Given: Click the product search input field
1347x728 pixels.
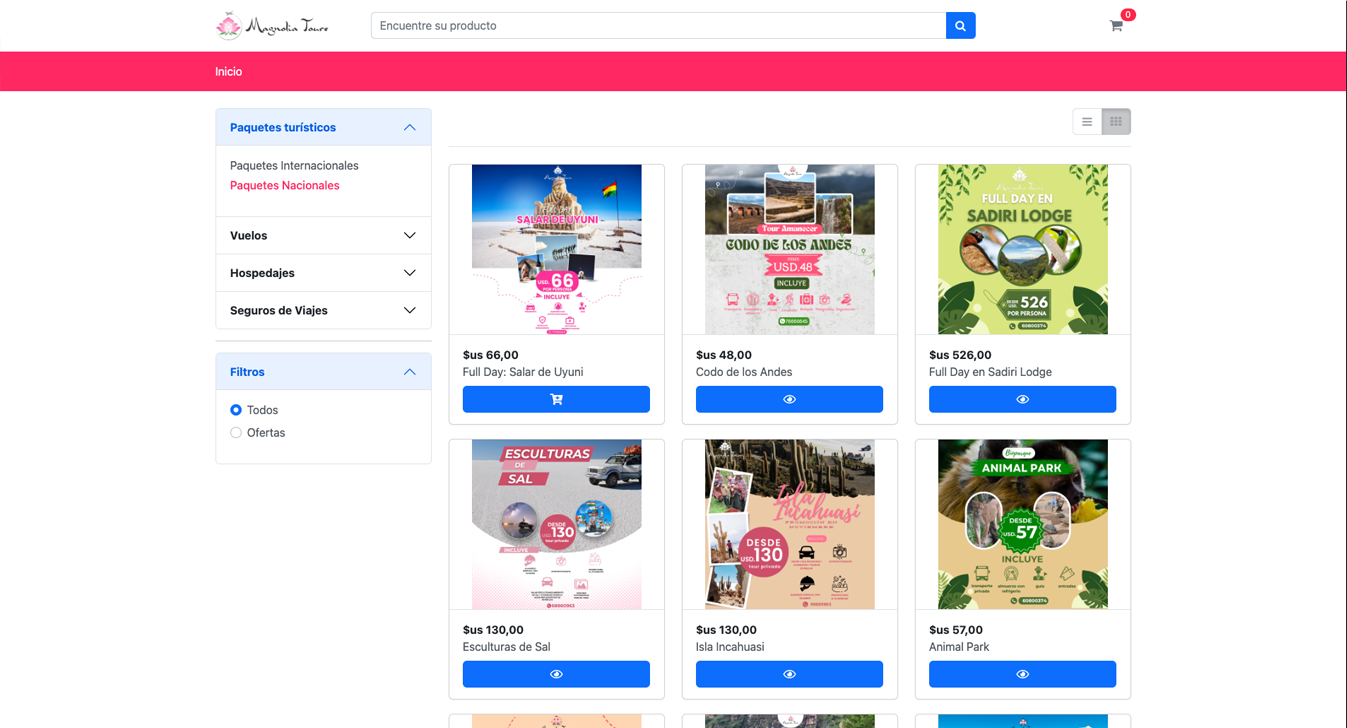Looking at the screenshot, I should point(658,26).
